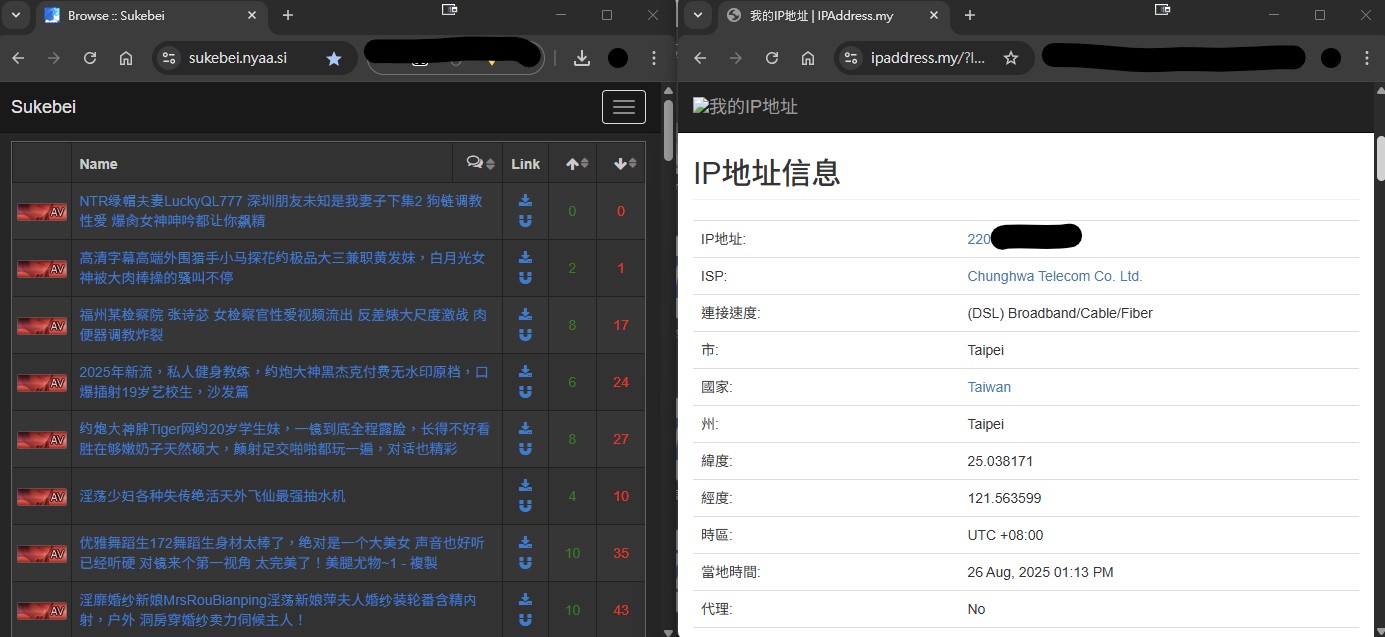The image size is (1385, 637).
Task: Open magnet link for row with 24 leechers
Action: point(525,391)
